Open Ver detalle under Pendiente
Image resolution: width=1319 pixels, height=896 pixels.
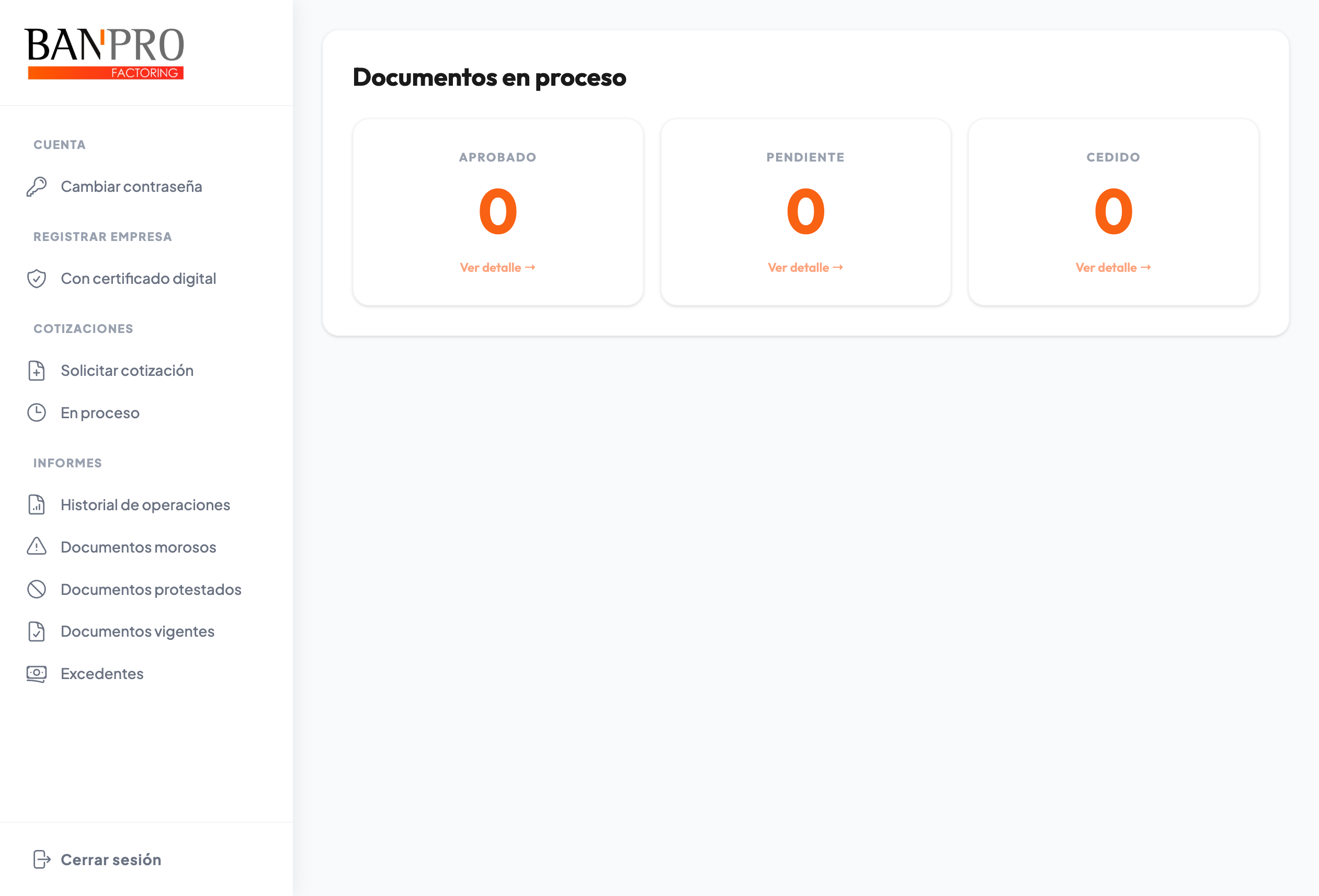click(805, 267)
